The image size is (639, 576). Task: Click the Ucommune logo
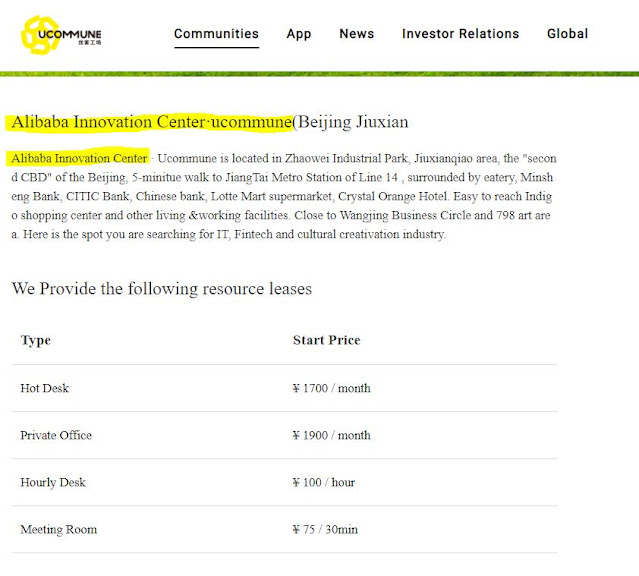point(61,35)
